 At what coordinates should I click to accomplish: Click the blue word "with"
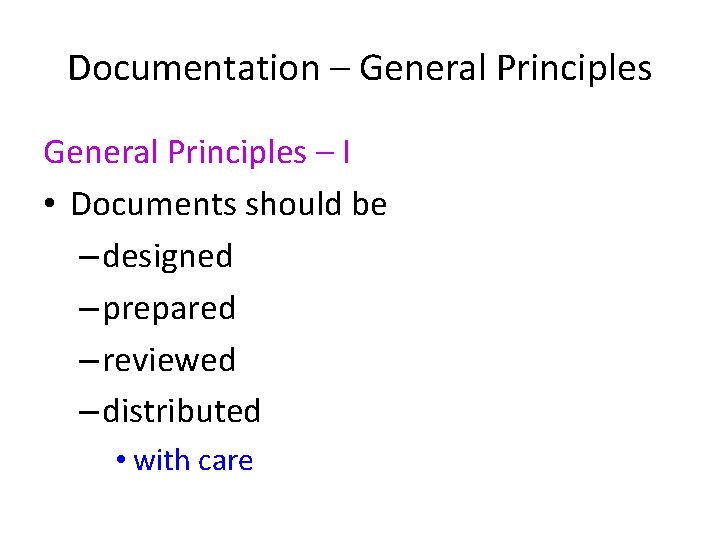pyautogui.click(x=161, y=461)
